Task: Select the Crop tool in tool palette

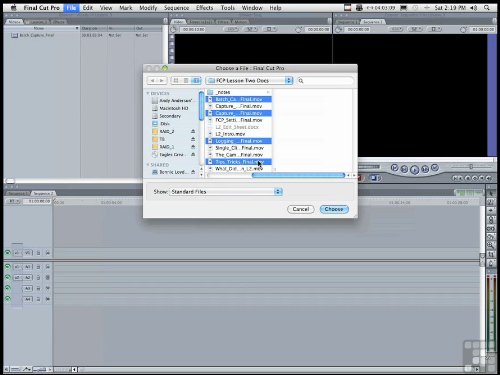Action: [x=491, y=254]
